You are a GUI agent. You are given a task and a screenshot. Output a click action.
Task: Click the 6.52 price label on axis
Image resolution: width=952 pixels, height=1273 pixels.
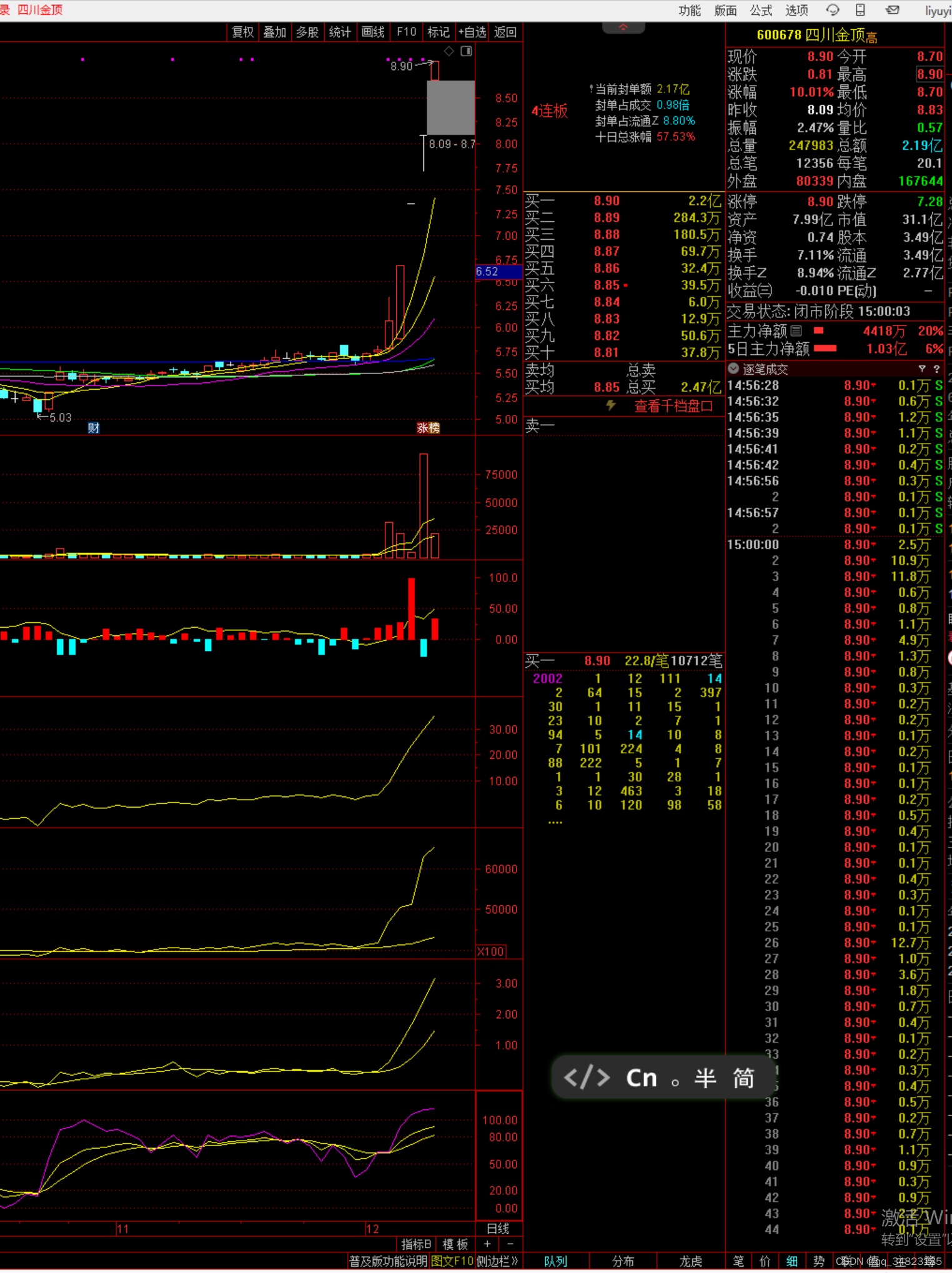click(498, 272)
